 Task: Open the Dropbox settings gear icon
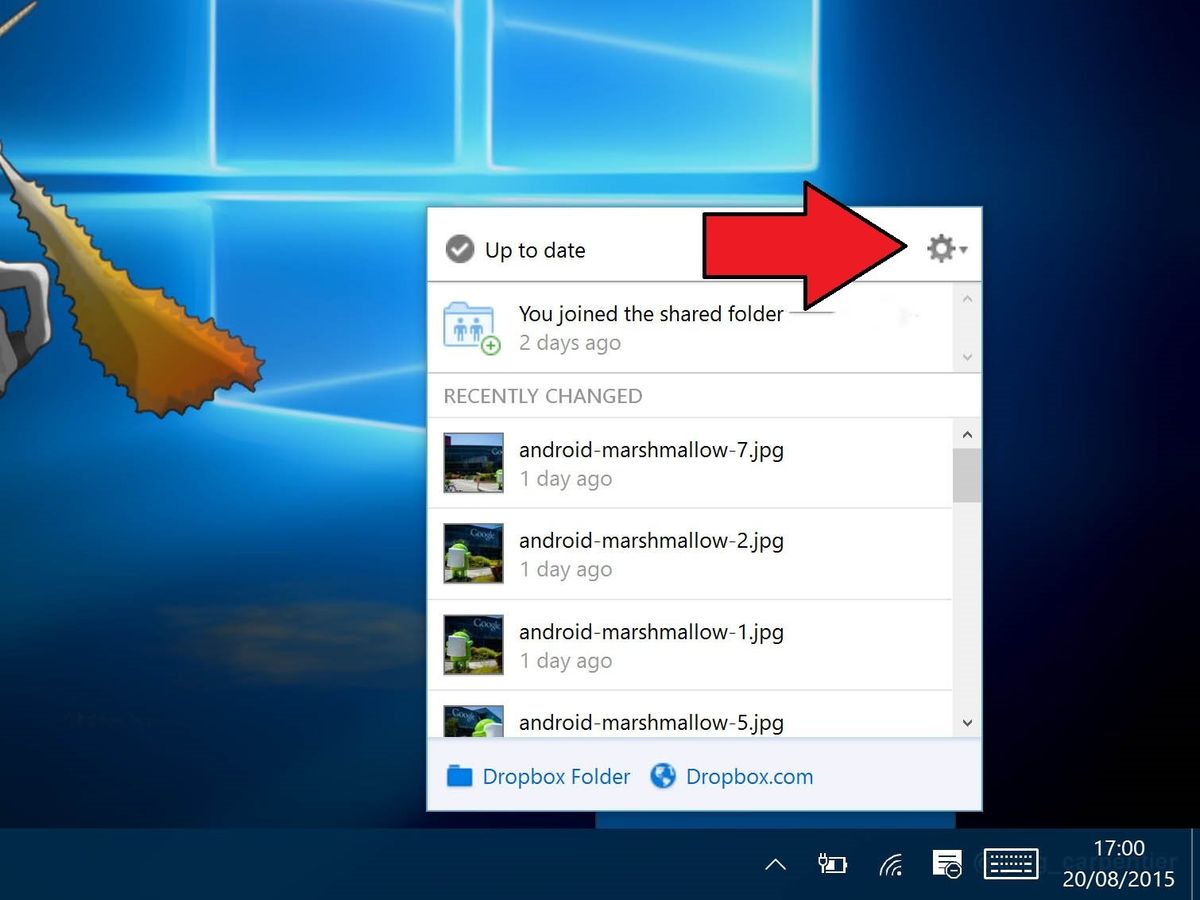click(940, 247)
